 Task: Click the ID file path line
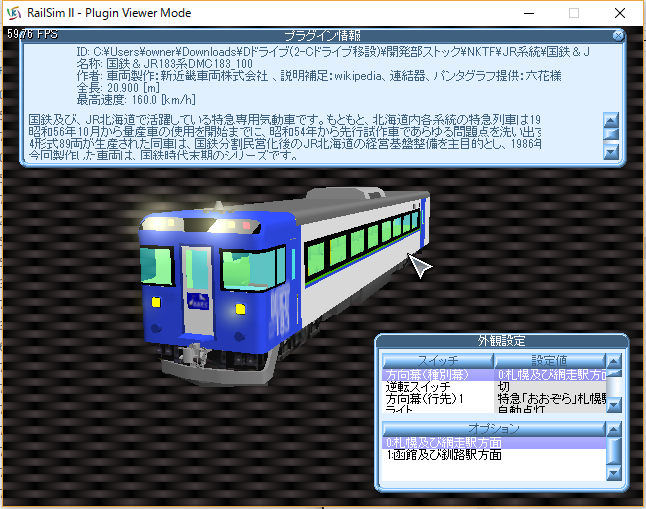coord(333,52)
